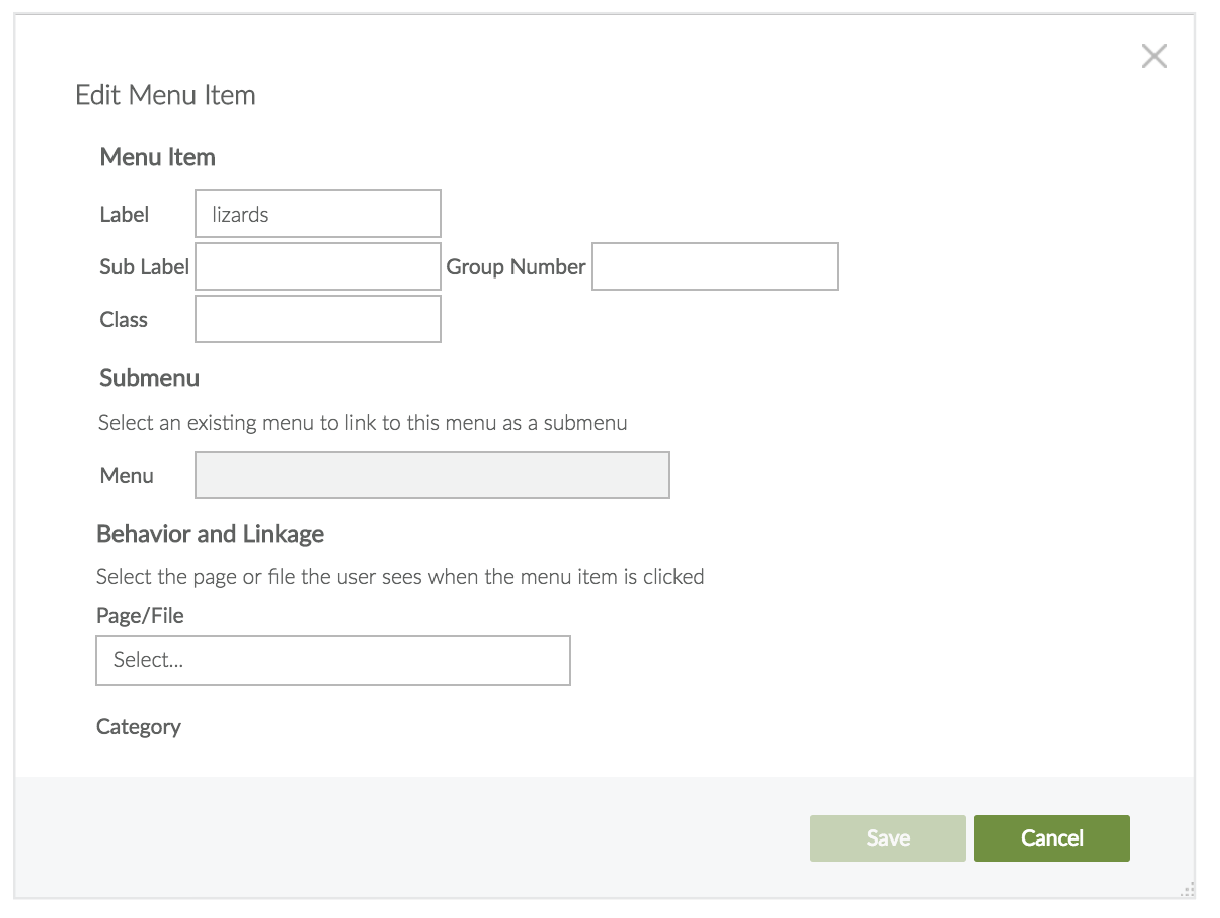Close the Edit Menu Item dialog
The image size is (1220, 918).
1154,57
